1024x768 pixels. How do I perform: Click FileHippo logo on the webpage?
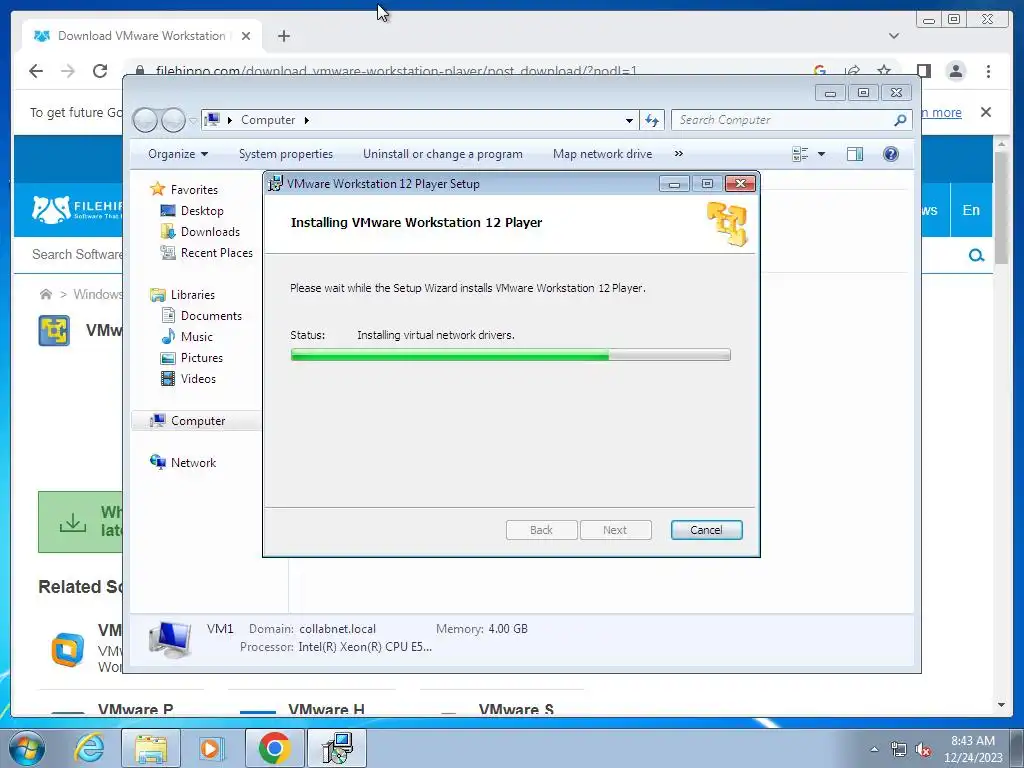(78, 209)
